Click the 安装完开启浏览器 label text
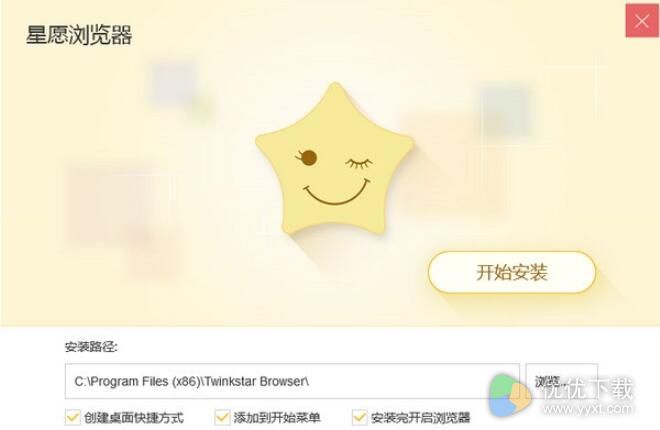 point(420,418)
